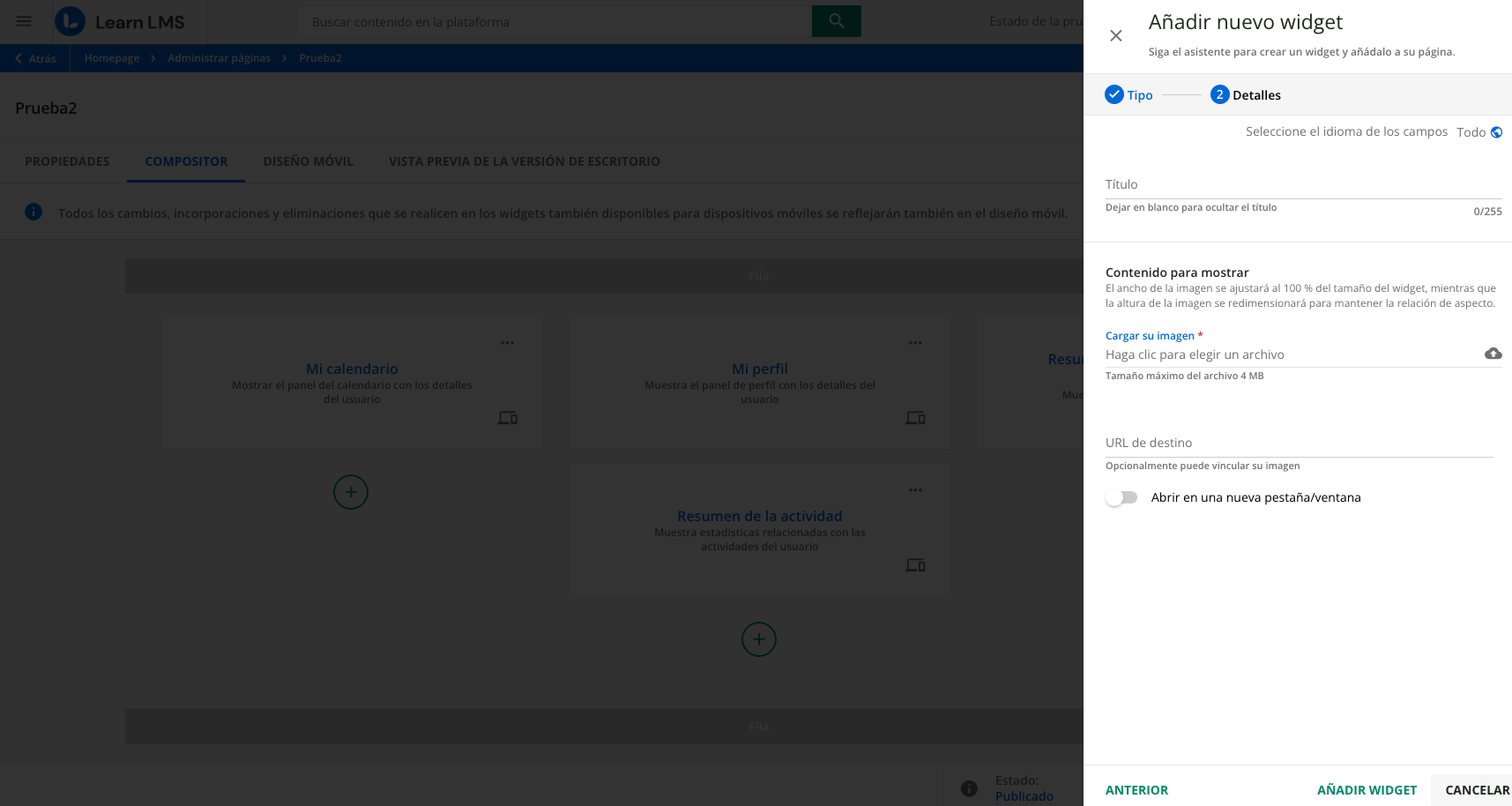The width and height of the screenshot is (1512, 806).
Task: Click the Anterior button
Action: (1136, 790)
